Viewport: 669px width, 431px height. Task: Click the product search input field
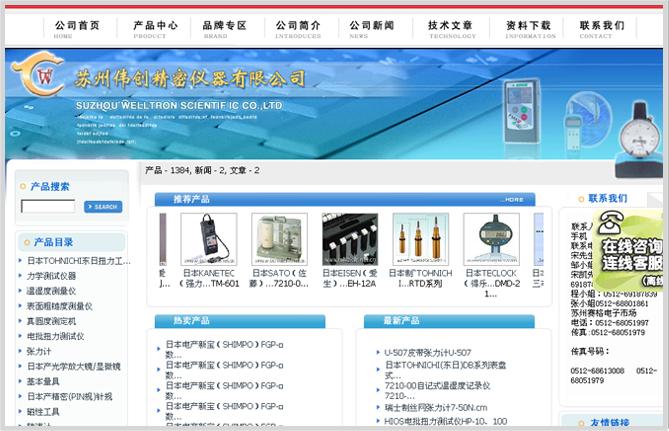(x=48, y=207)
